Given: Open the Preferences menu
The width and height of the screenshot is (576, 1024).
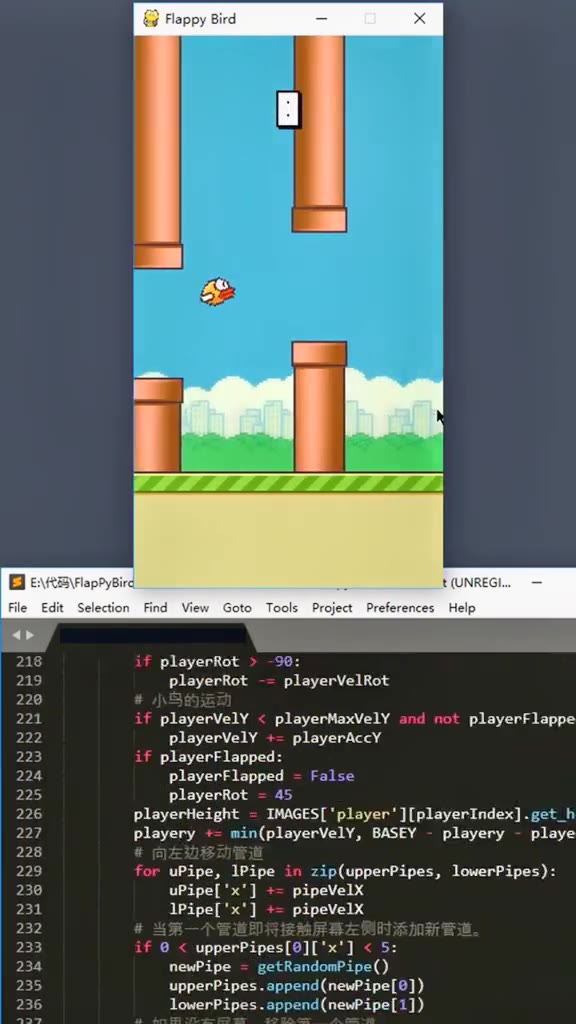Looking at the screenshot, I should (400, 607).
